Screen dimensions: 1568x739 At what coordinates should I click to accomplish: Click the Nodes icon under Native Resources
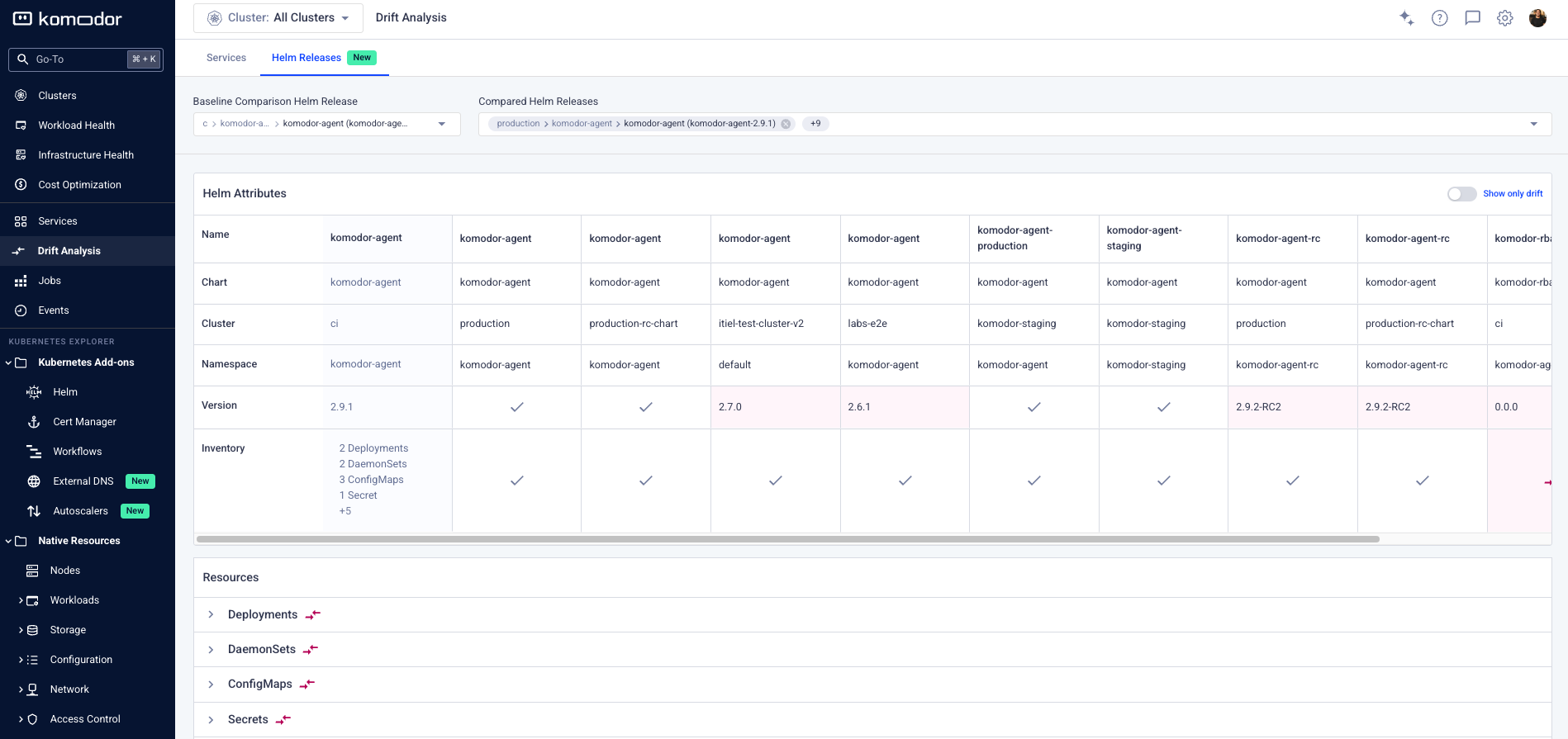(32, 571)
